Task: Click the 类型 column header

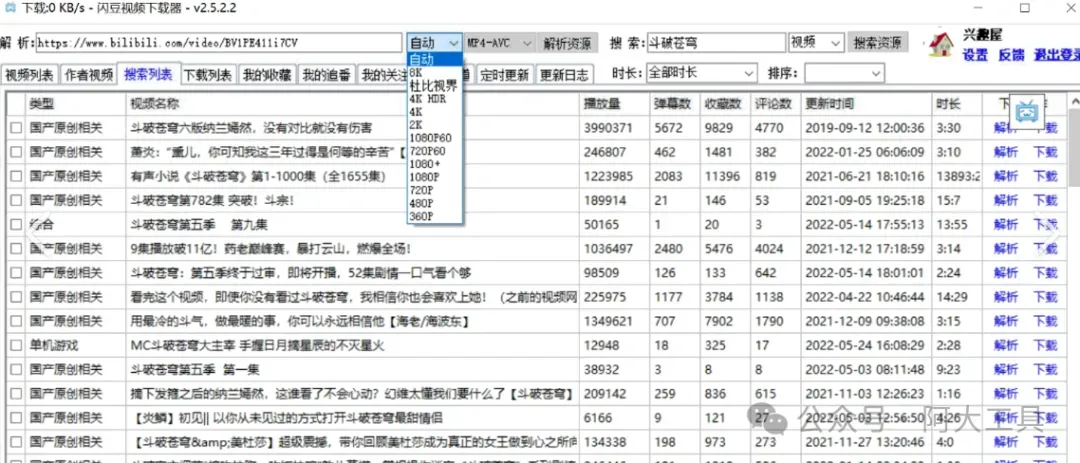Action: coord(76,104)
